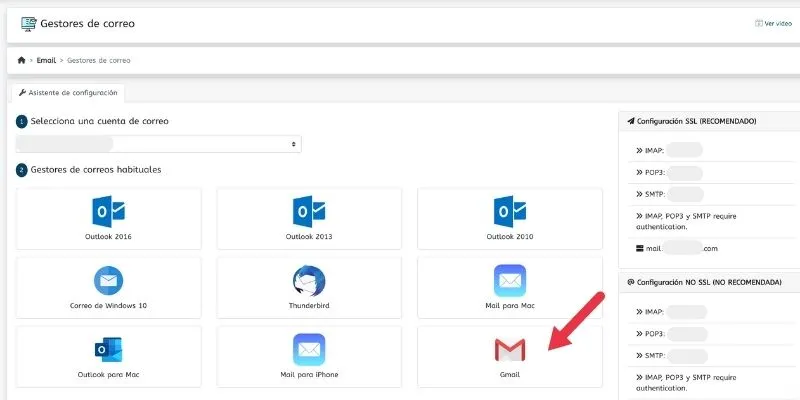This screenshot has width=800, height=400.
Task: Click the Mail para Mac label
Action: pyautogui.click(x=510, y=306)
